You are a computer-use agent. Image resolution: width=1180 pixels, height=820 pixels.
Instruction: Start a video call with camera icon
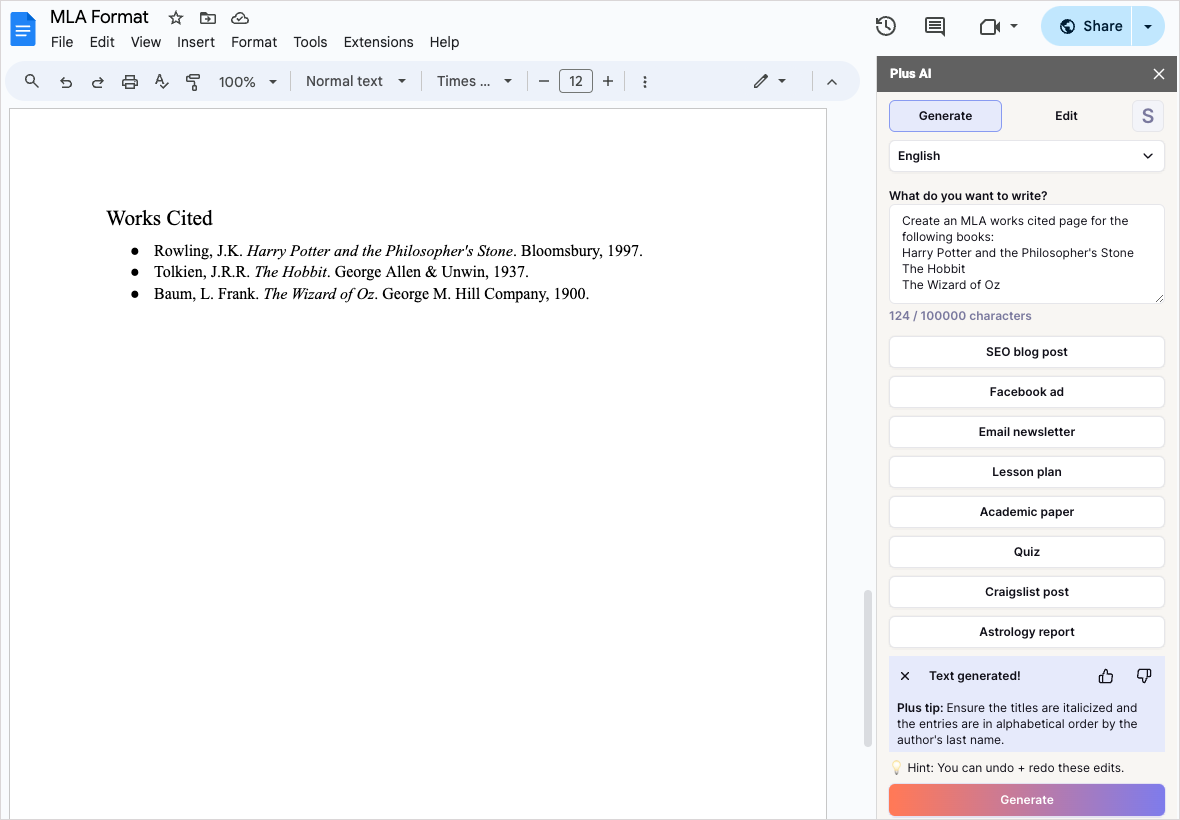pos(990,26)
